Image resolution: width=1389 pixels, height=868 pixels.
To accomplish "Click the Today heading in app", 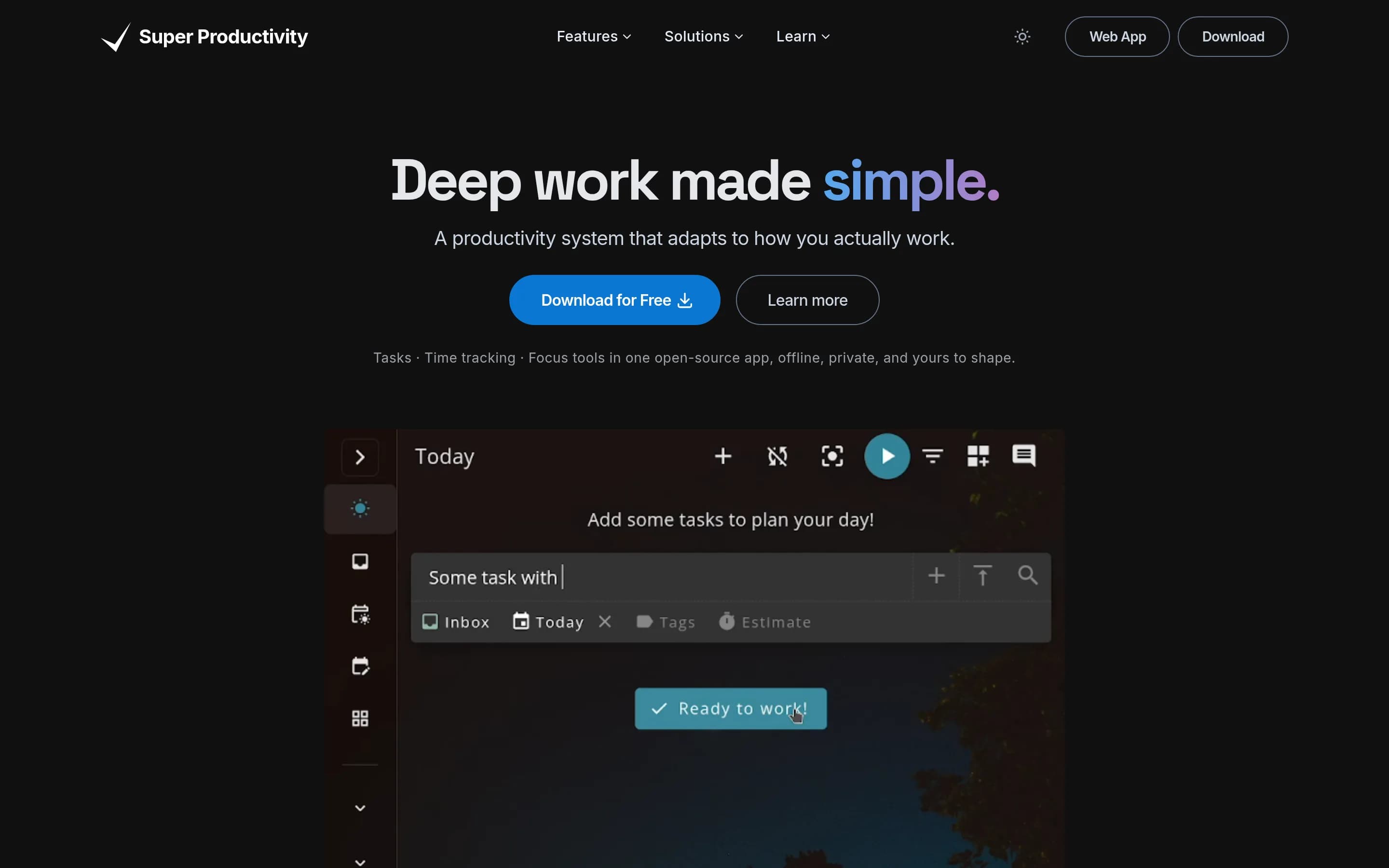I will point(444,457).
